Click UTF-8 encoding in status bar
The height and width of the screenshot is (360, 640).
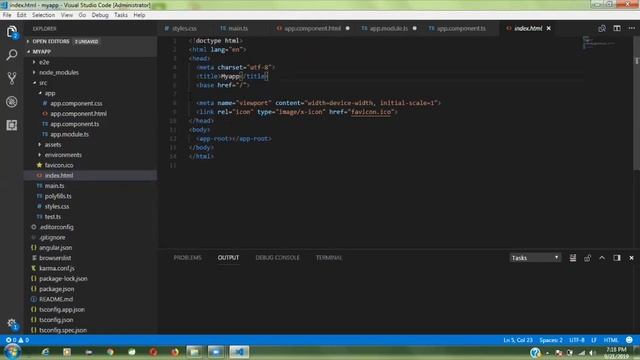[577, 340]
